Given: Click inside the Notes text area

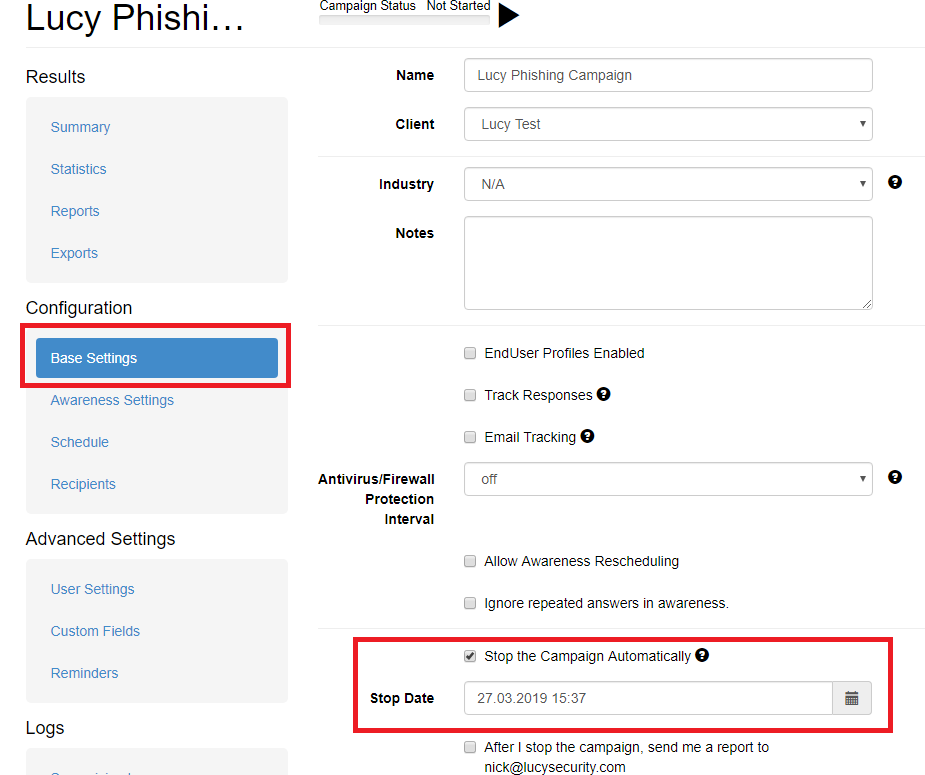Looking at the screenshot, I should point(668,263).
